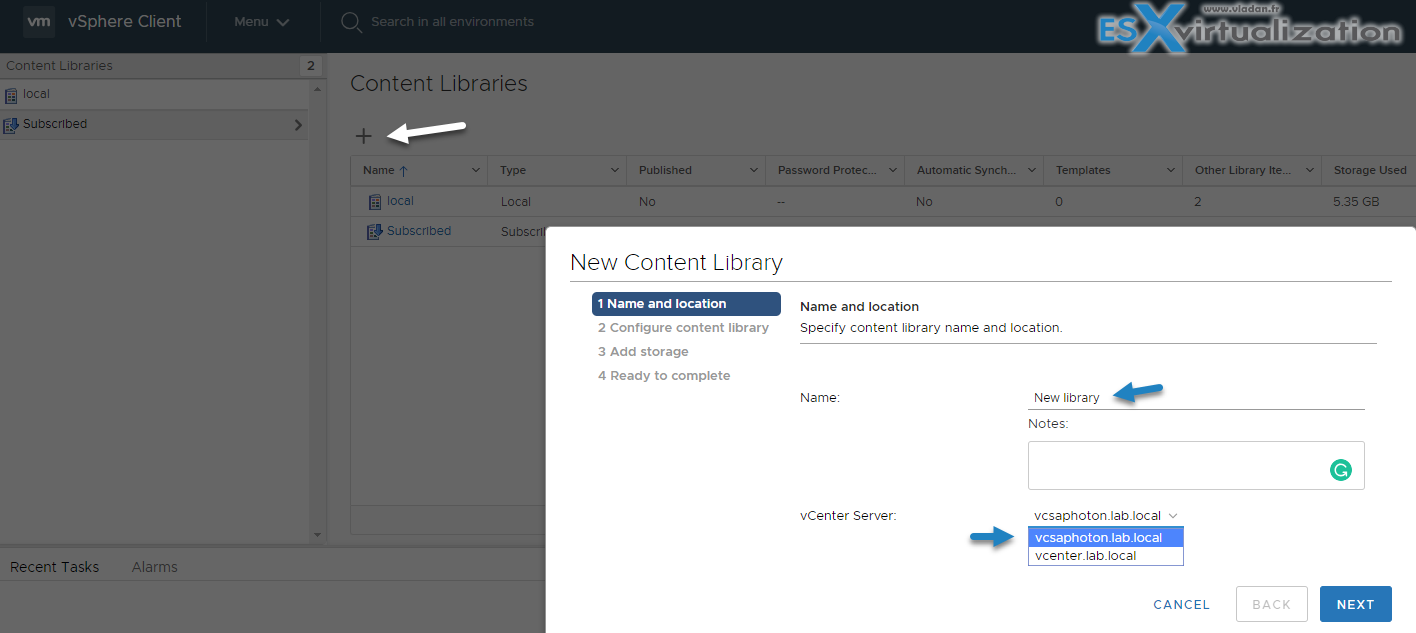
Task: Go to step 4 Ready to complete
Action: point(664,376)
